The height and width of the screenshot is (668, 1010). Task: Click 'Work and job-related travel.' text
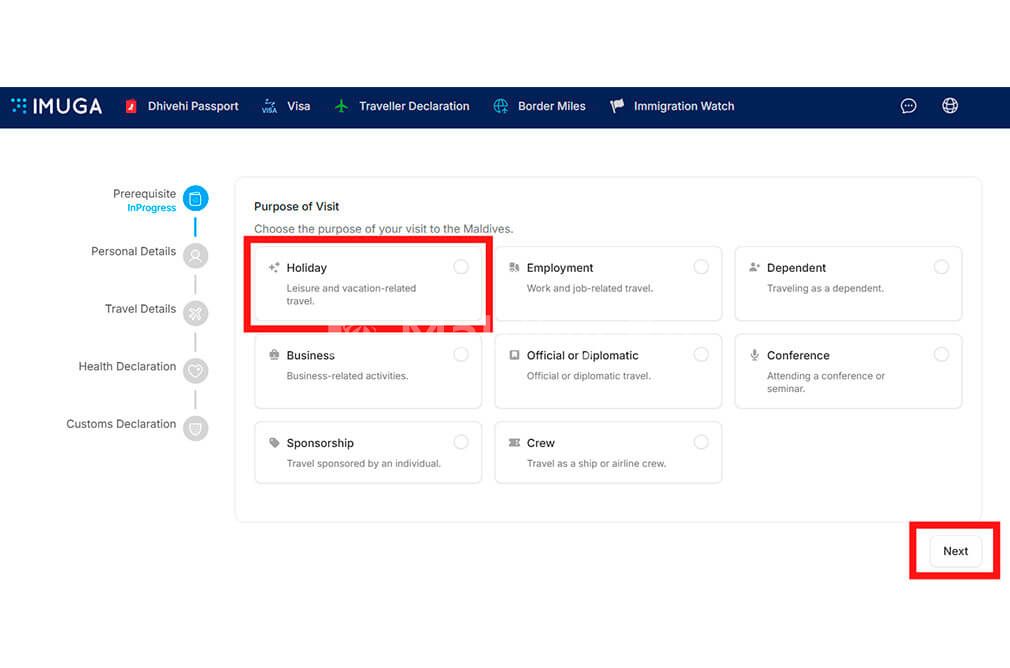[x=589, y=289]
